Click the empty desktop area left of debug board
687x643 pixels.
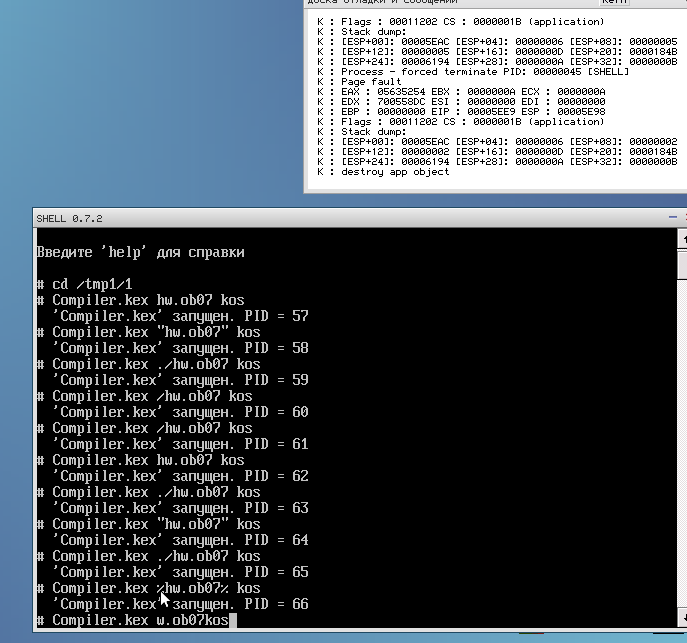pos(150,100)
